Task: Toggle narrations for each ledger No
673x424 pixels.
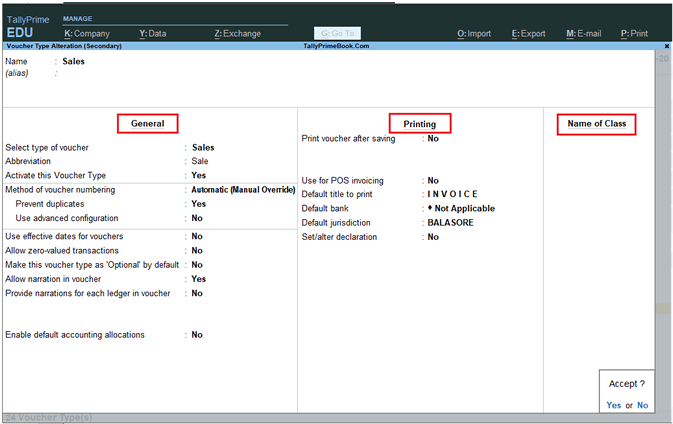Action: point(197,294)
